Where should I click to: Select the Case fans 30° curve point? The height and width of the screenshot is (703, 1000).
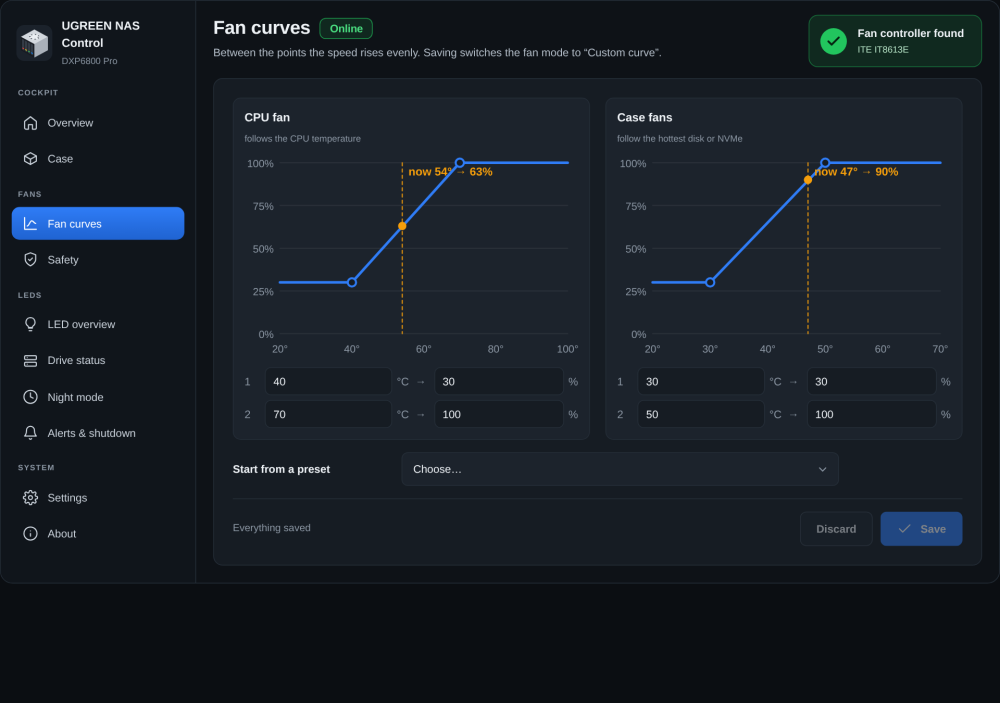[710, 283]
